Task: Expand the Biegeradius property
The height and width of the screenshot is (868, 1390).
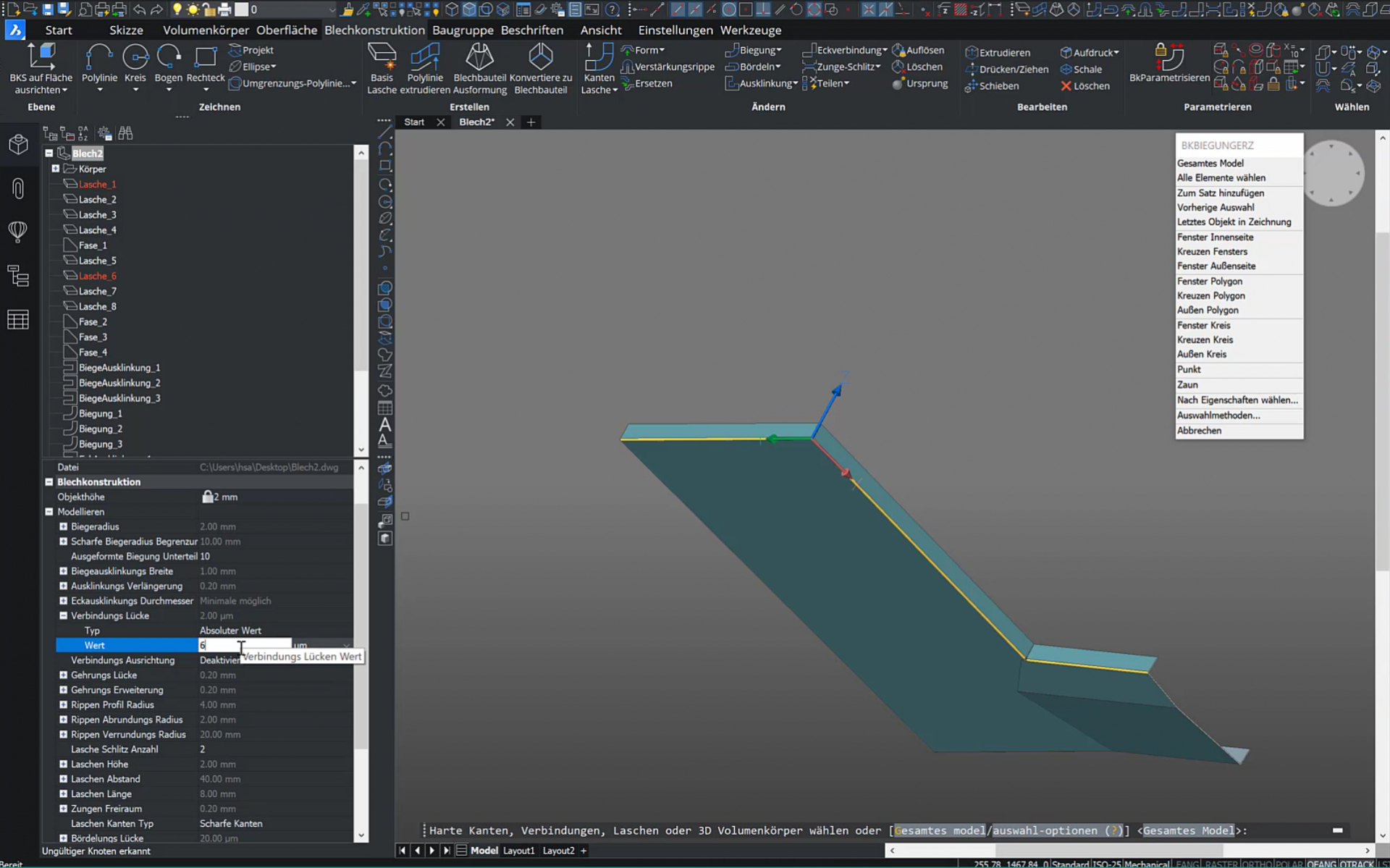Action: [x=63, y=526]
